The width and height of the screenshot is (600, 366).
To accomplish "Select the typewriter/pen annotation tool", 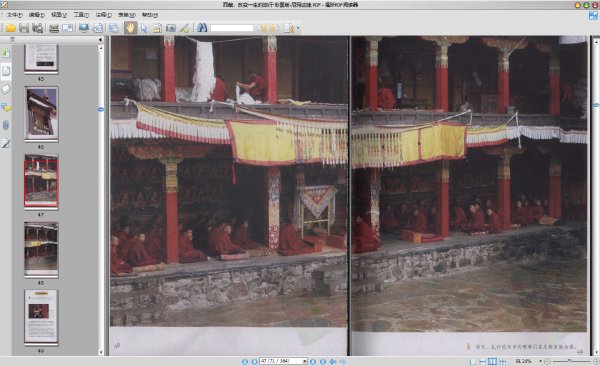I will click(x=184, y=28).
